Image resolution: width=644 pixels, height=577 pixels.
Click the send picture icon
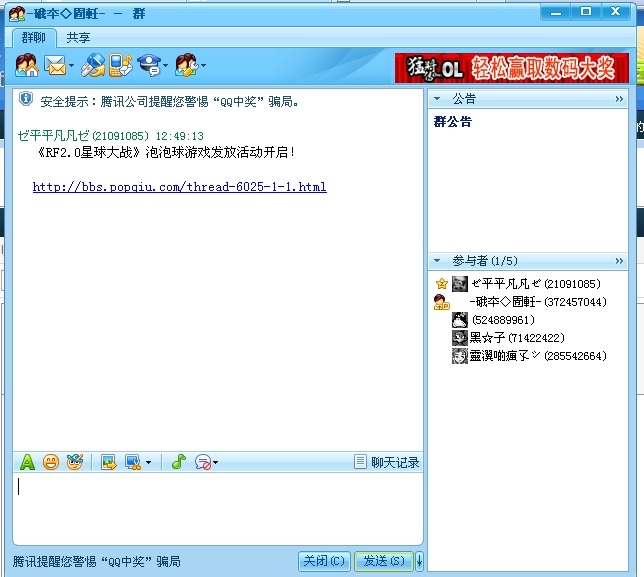pos(108,462)
